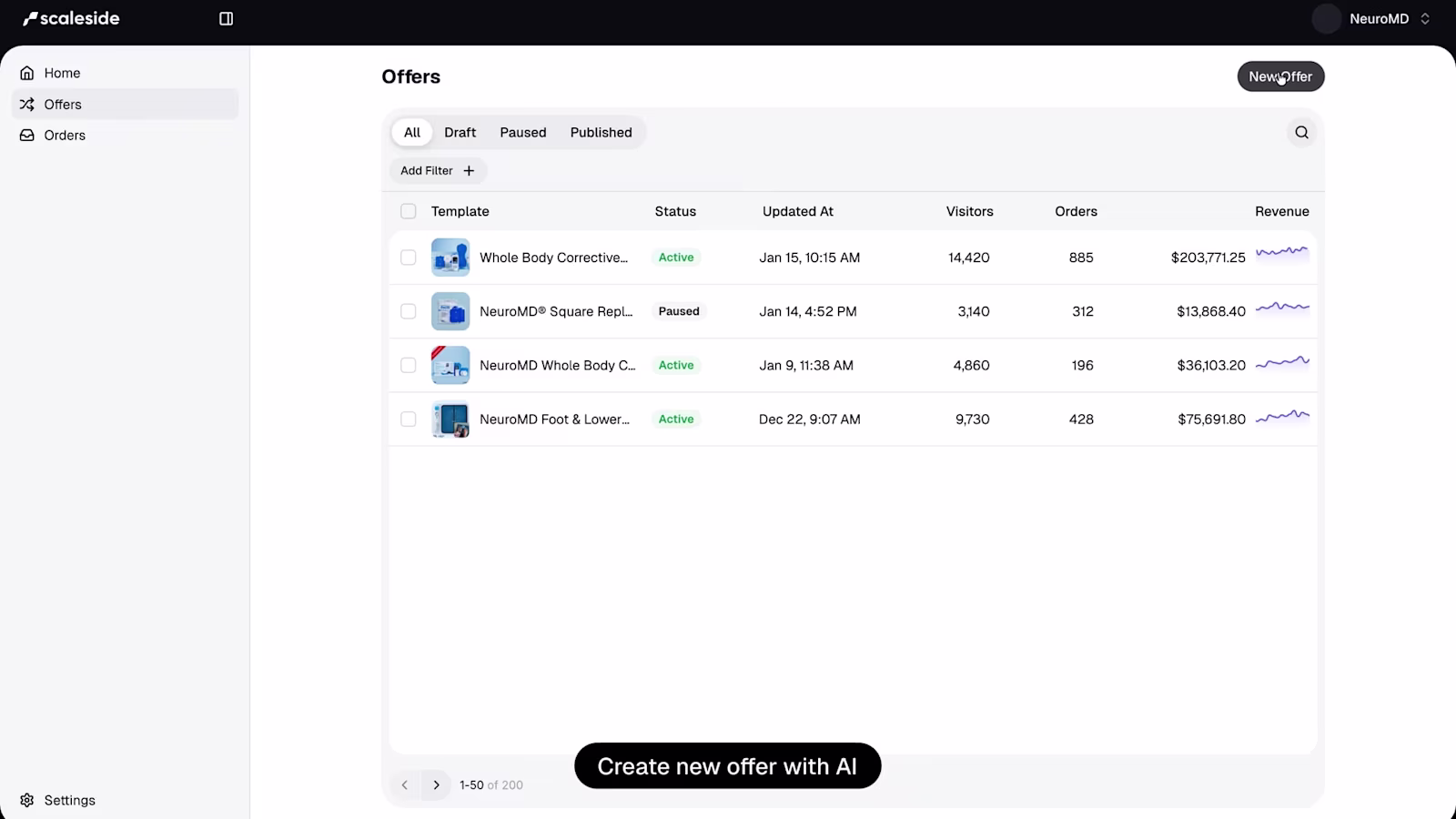This screenshot has width=1456, height=819.
Task: Open Whole Body Corrective product thumbnail
Action: pyautogui.click(x=450, y=258)
